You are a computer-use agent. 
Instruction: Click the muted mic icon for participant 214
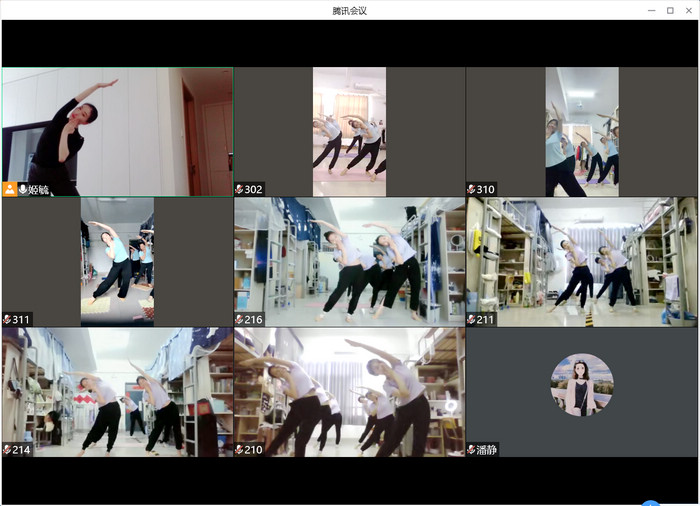(x=8, y=450)
